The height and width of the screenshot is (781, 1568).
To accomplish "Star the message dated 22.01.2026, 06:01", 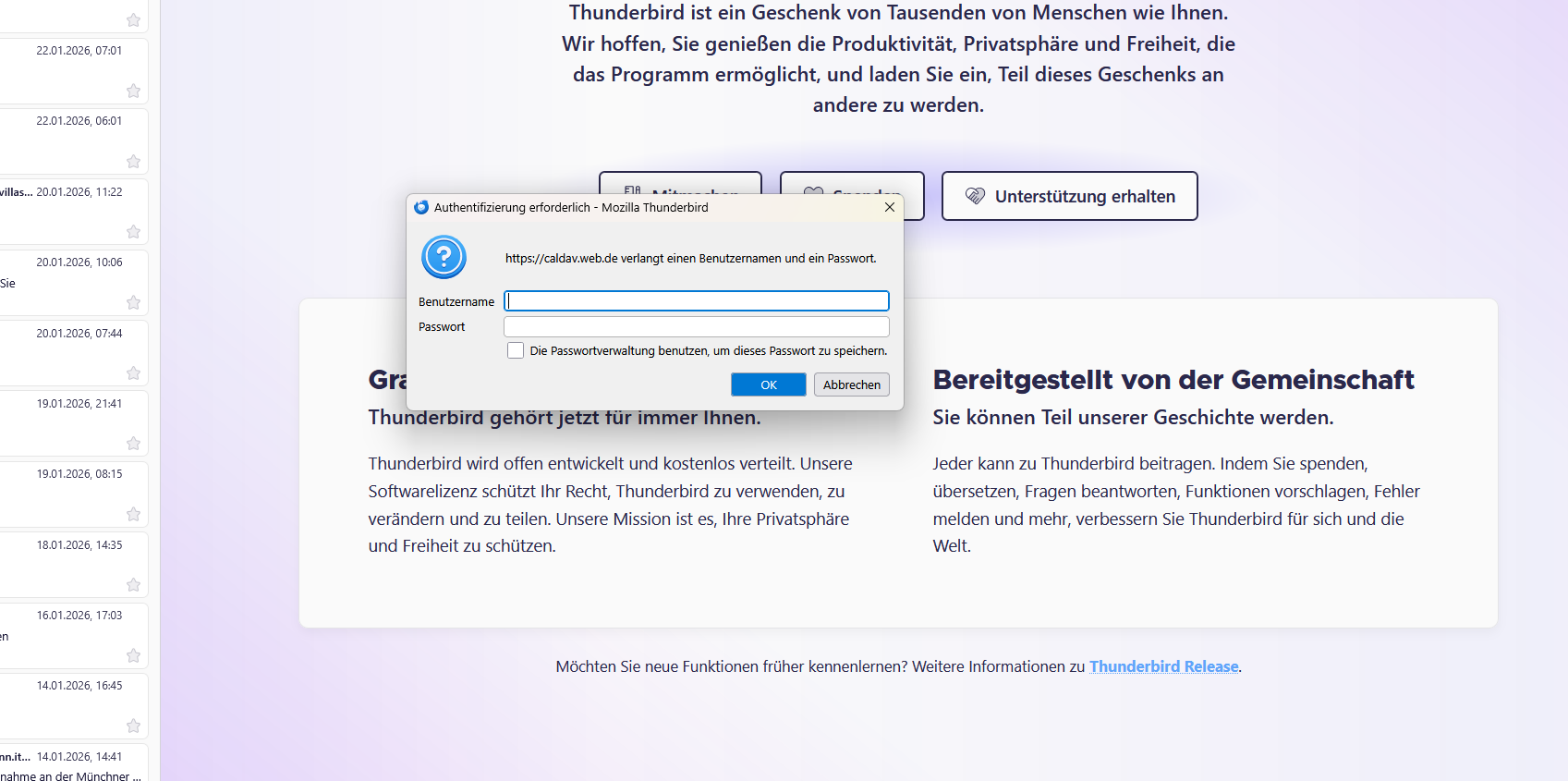I will pyautogui.click(x=134, y=162).
